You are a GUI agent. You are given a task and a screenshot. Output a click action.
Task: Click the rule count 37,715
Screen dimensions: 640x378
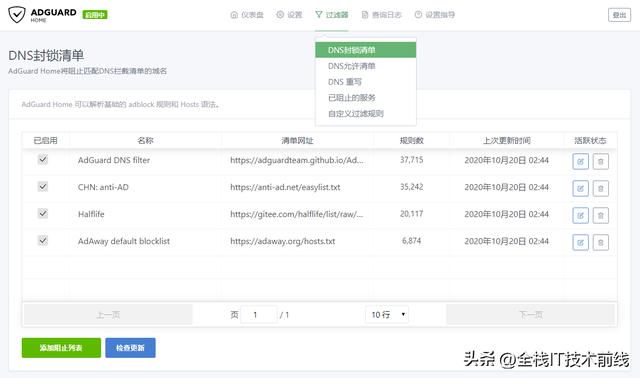411,160
